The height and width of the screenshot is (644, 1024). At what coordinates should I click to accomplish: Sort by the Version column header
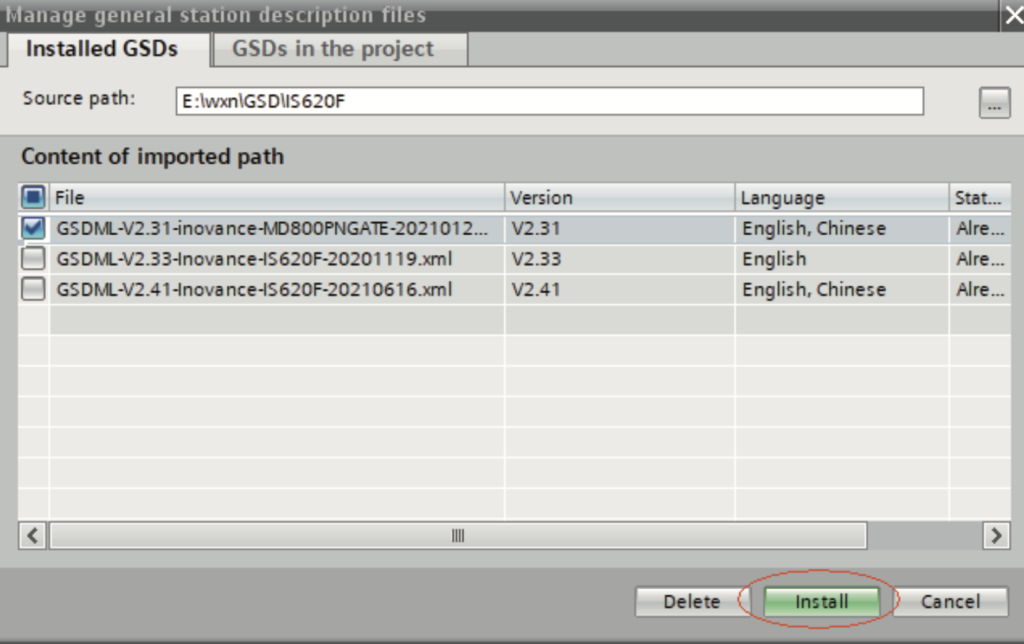click(x=619, y=198)
